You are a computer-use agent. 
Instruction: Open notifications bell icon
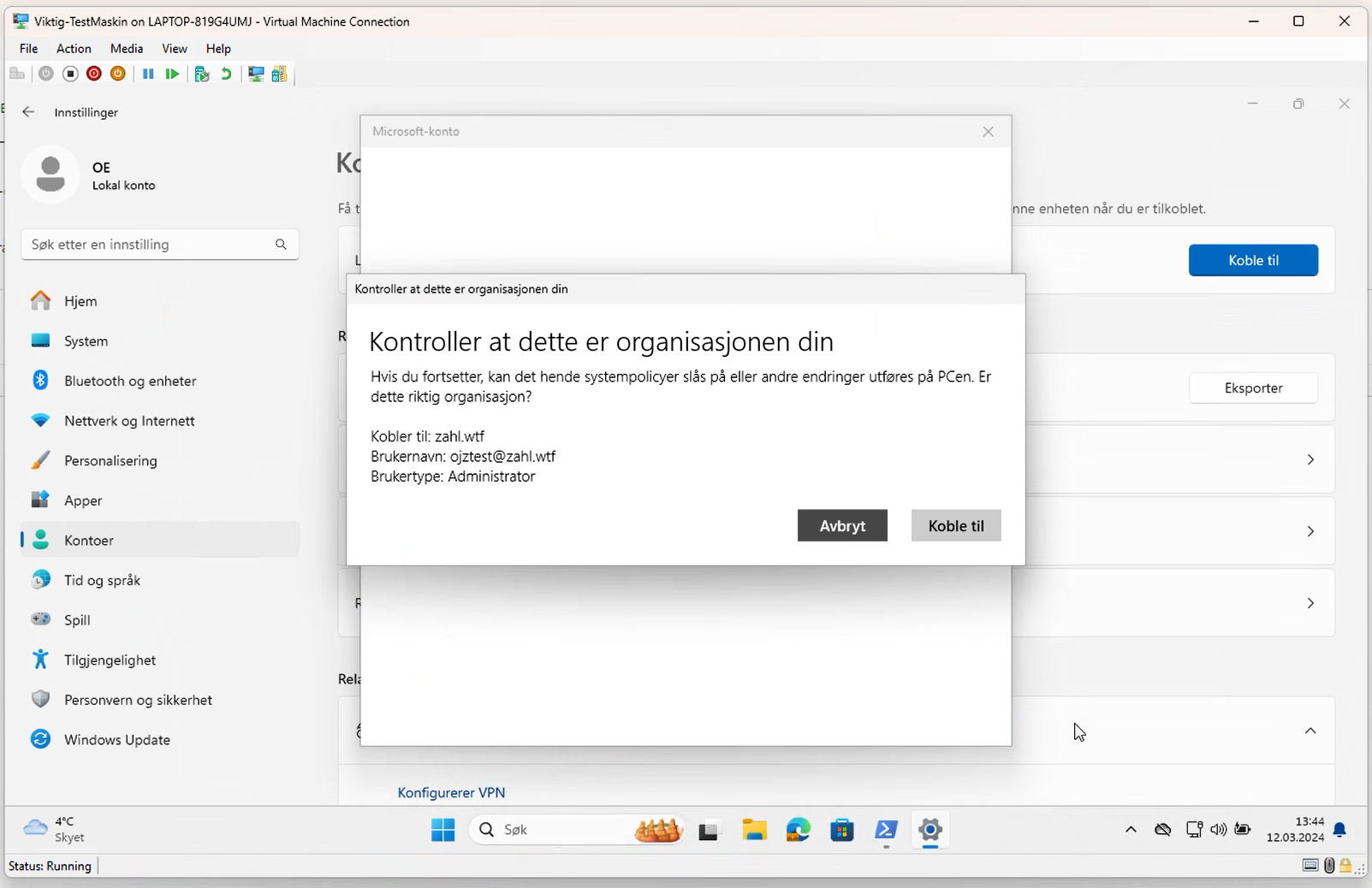pos(1340,830)
